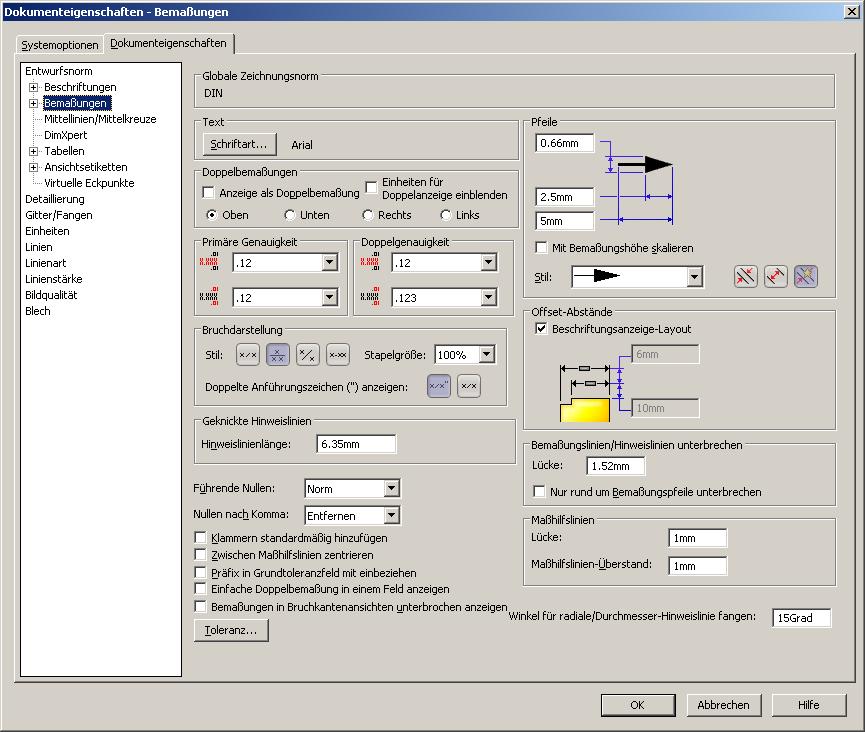Click the hide double quotation marks icon
This screenshot has height=732, width=865.
coord(469,386)
